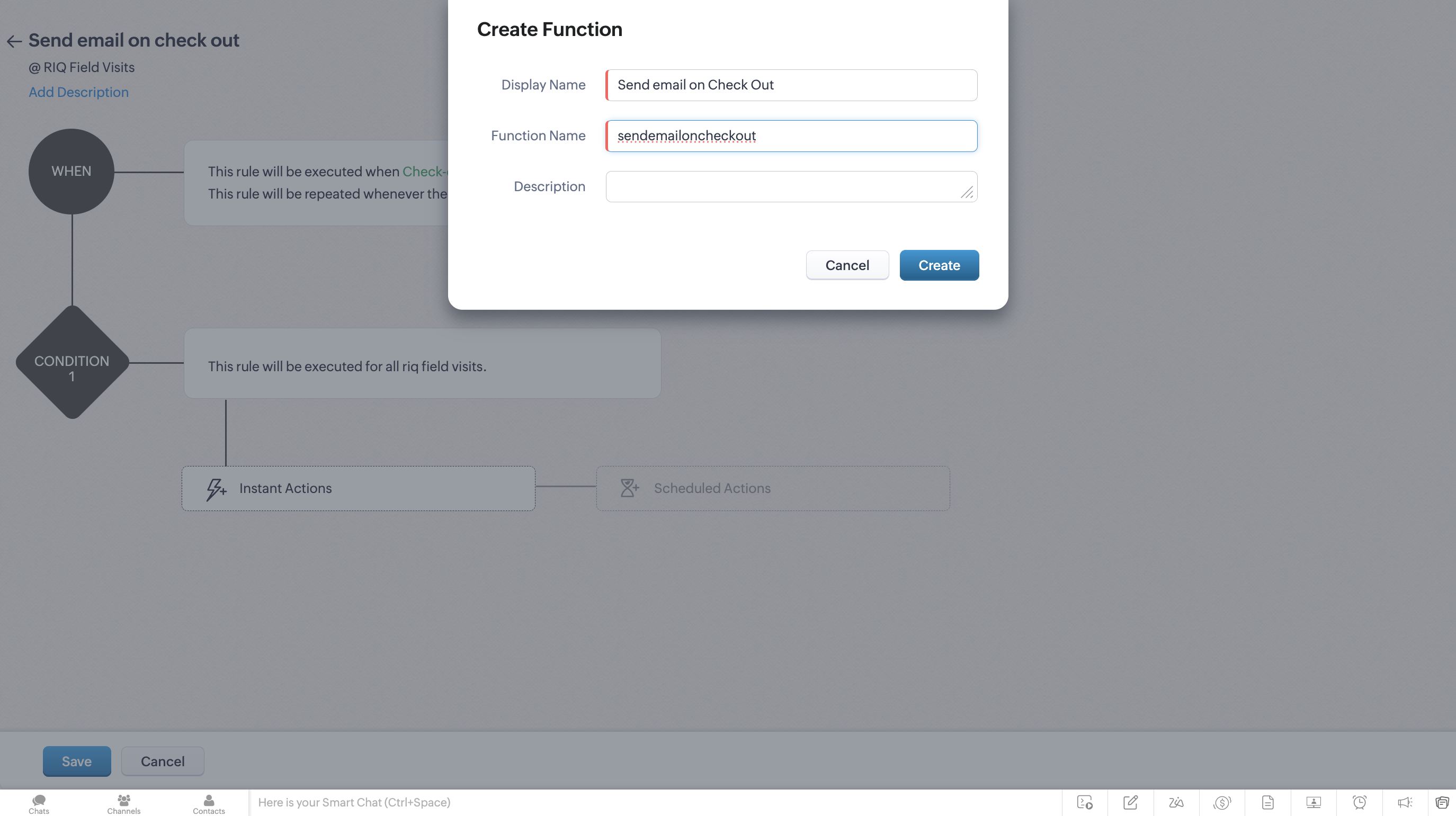Image resolution: width=1456 pixels, height=816 pixels.
Task: Click the Add Description link
Action: 78,92
